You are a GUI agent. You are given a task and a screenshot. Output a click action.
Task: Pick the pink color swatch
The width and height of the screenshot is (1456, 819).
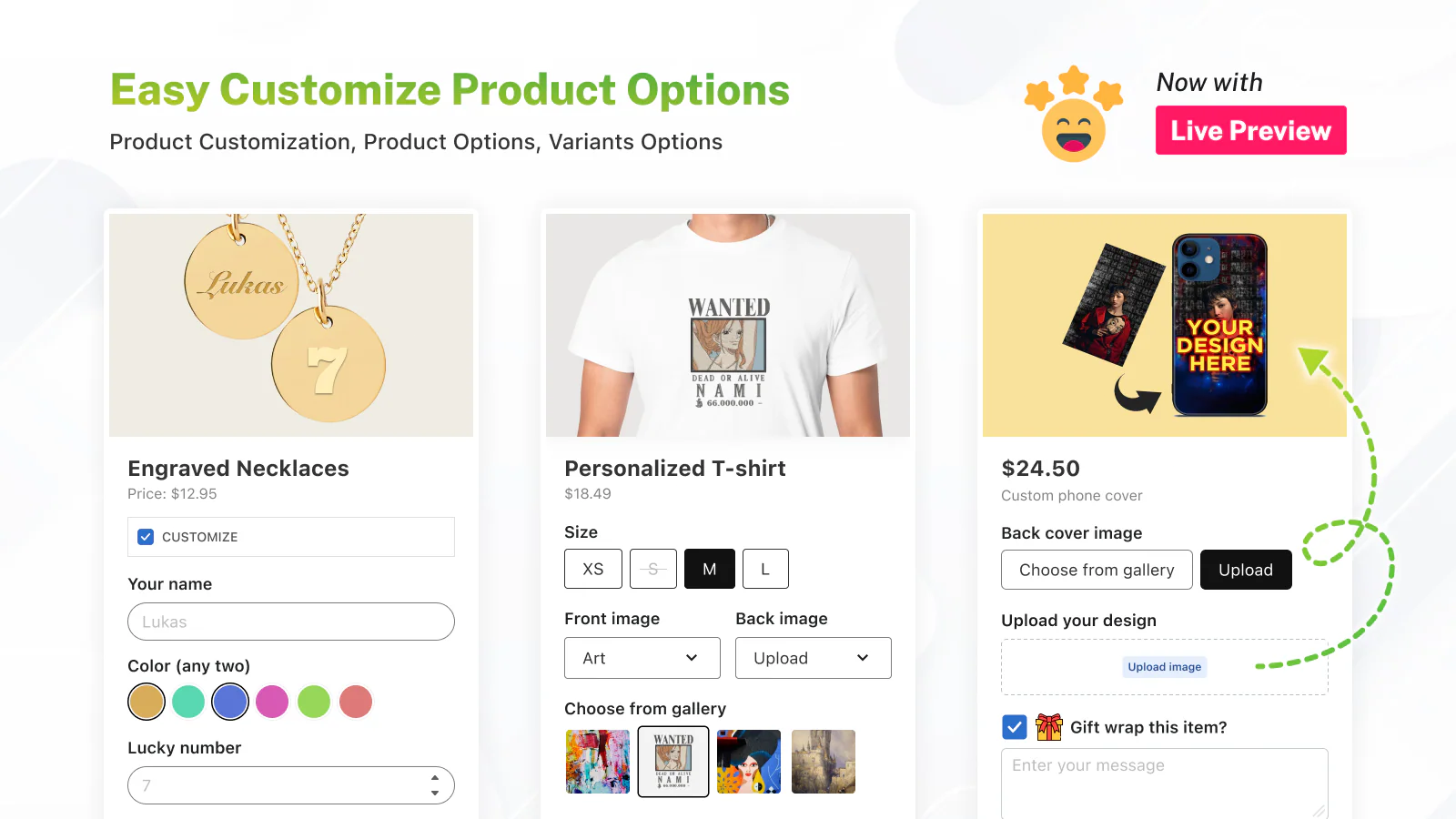click(x=272, y=702)
